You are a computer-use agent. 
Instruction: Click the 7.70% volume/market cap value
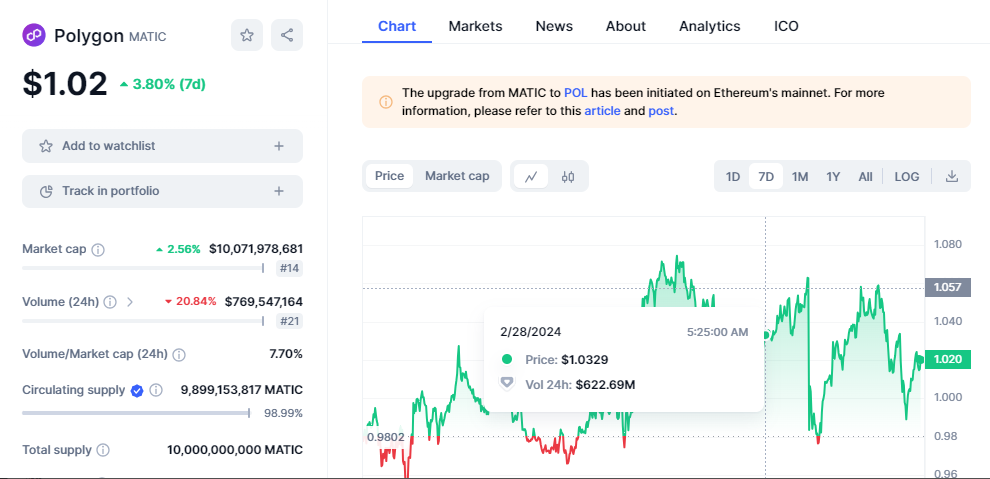(286, 354)
